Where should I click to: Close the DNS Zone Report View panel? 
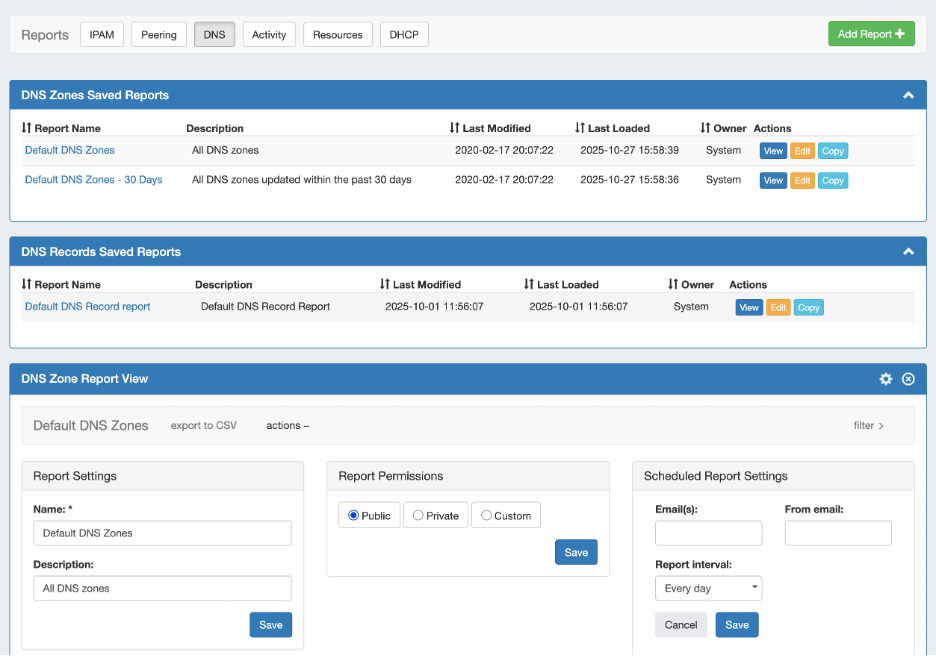pyautogui.click(x=908, y=379)
